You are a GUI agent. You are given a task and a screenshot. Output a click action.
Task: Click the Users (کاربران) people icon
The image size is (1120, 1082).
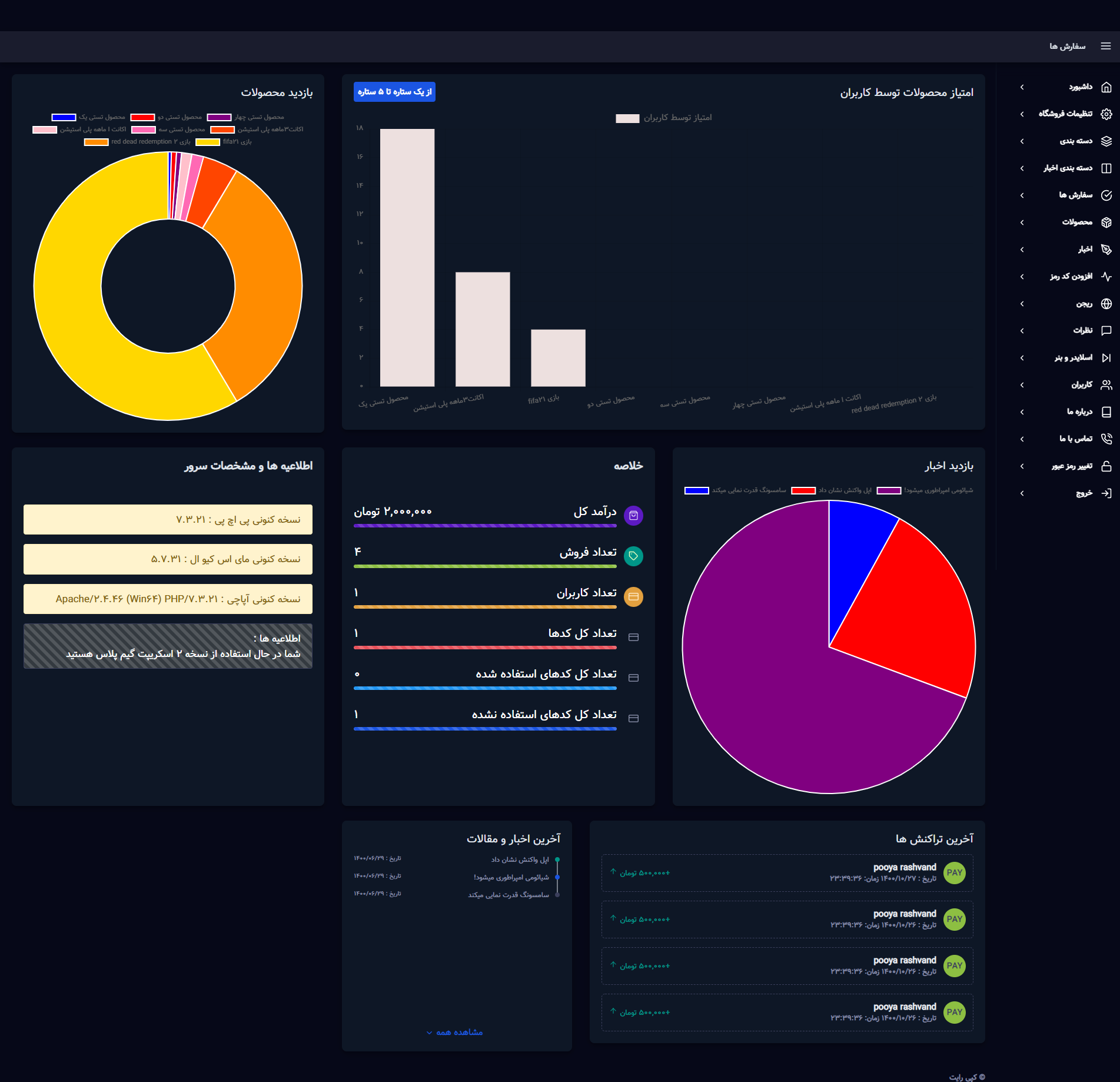[1106, 385]
